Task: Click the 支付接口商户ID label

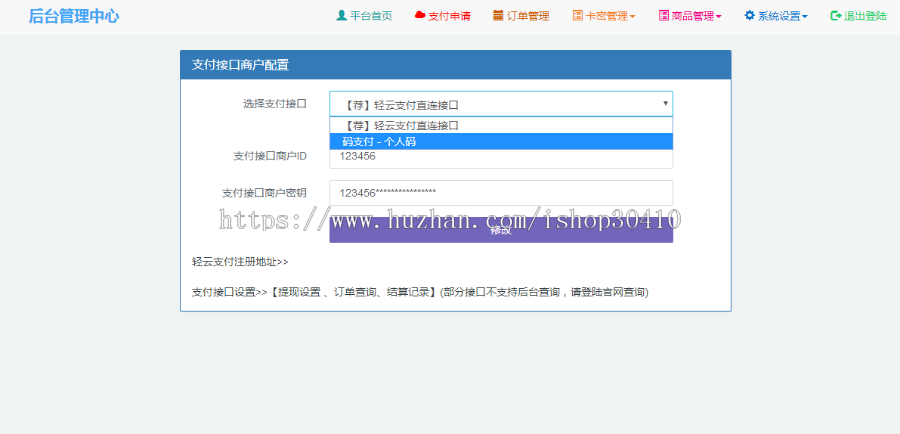Action: coord(270,156)
